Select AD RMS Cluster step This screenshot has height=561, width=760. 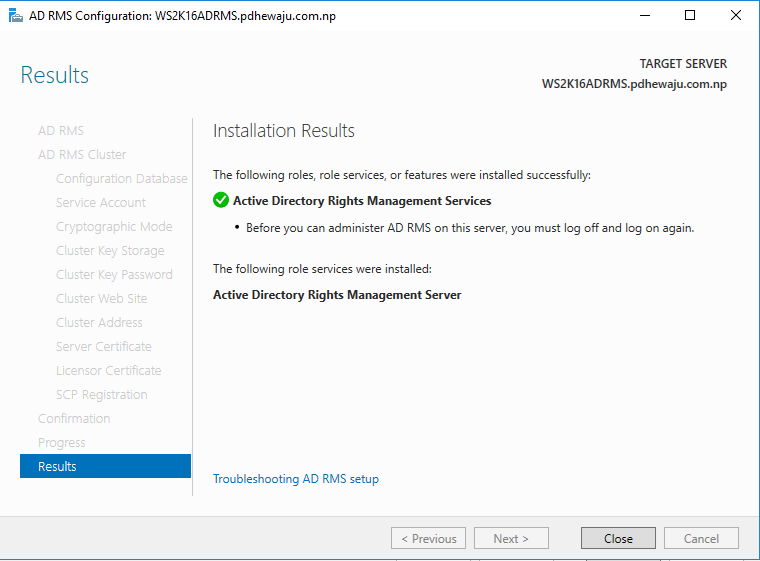pyautogui.click(x=82, y=155)
